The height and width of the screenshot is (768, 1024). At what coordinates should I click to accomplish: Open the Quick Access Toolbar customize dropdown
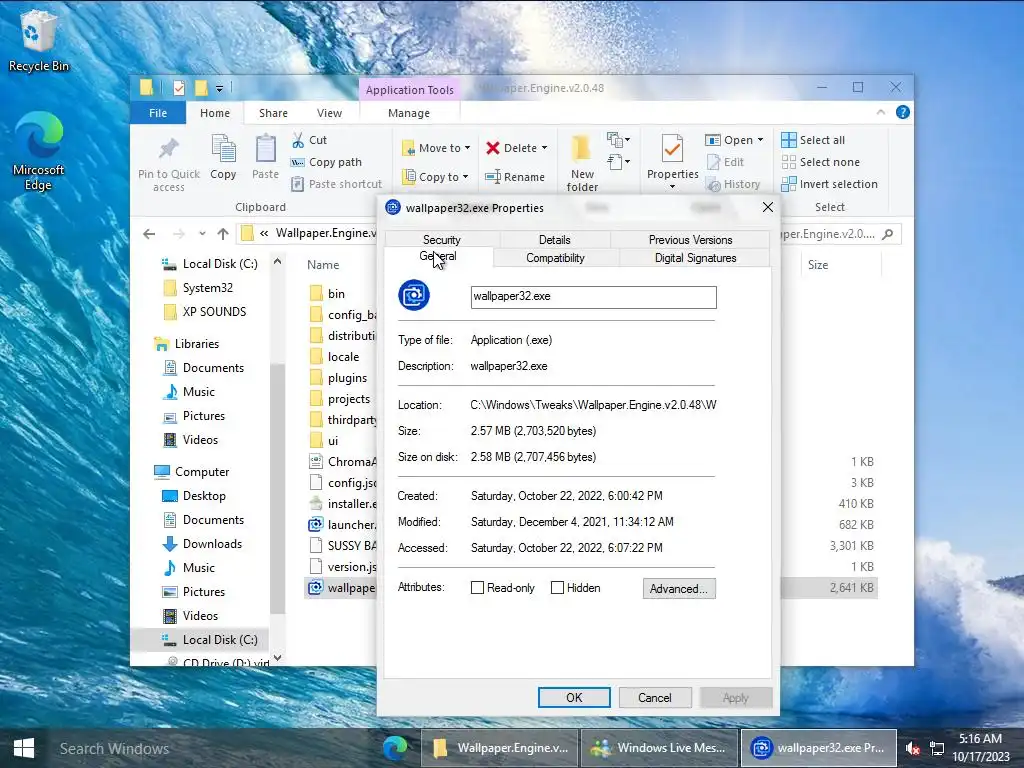[219, 88]
